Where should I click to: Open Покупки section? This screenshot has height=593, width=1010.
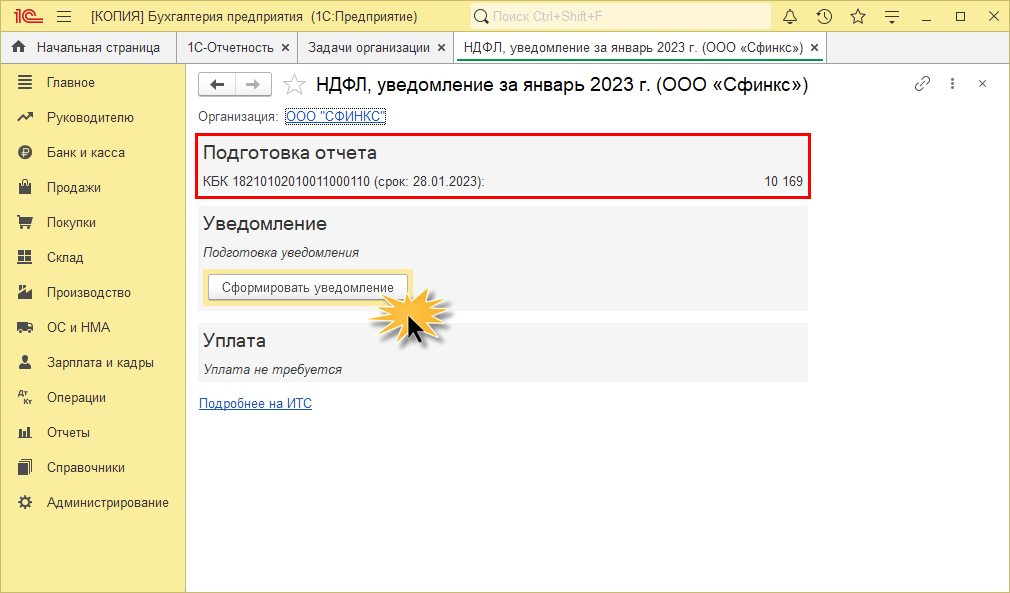pos(93,222)
